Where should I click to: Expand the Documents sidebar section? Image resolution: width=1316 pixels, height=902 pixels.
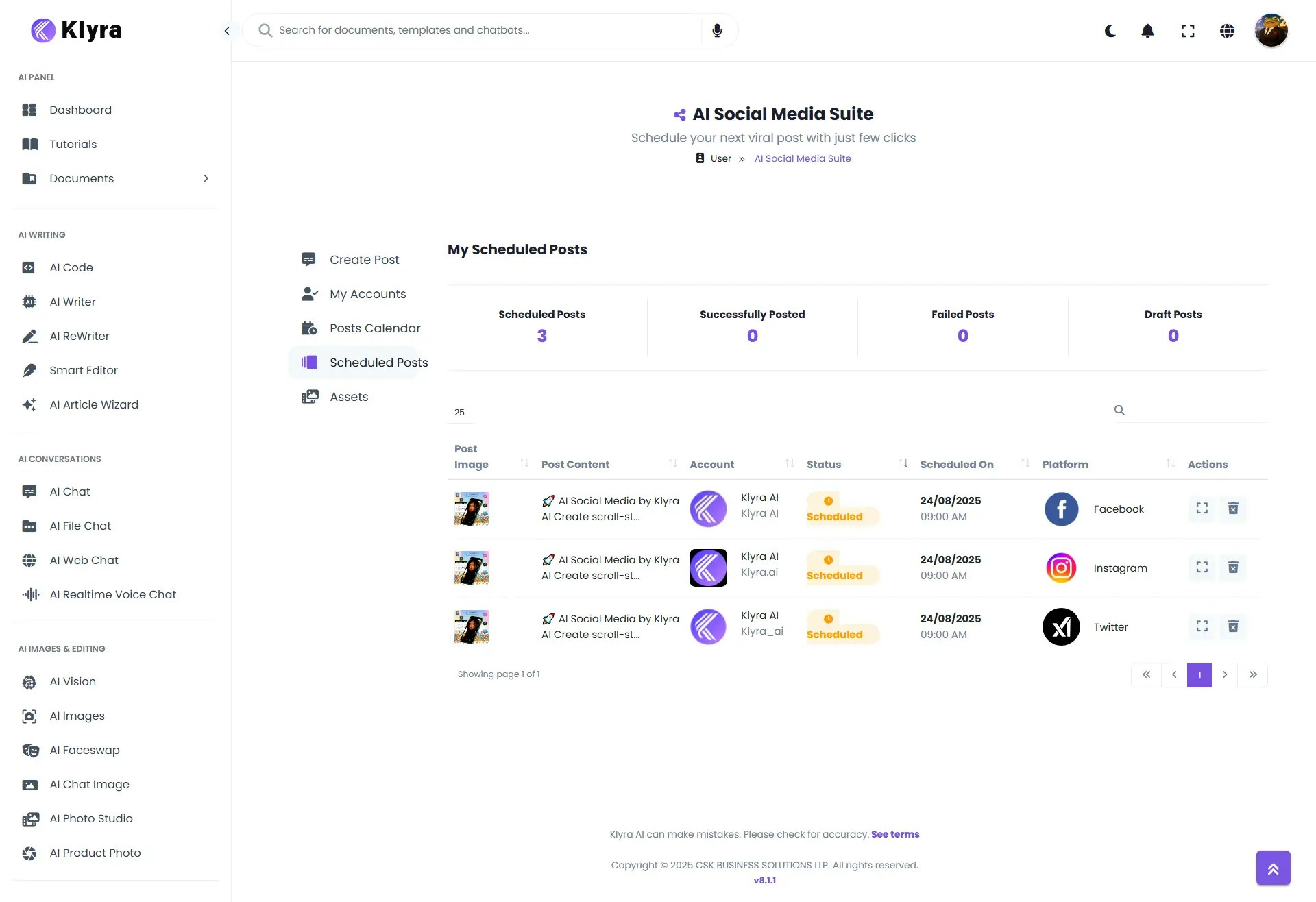206,178
